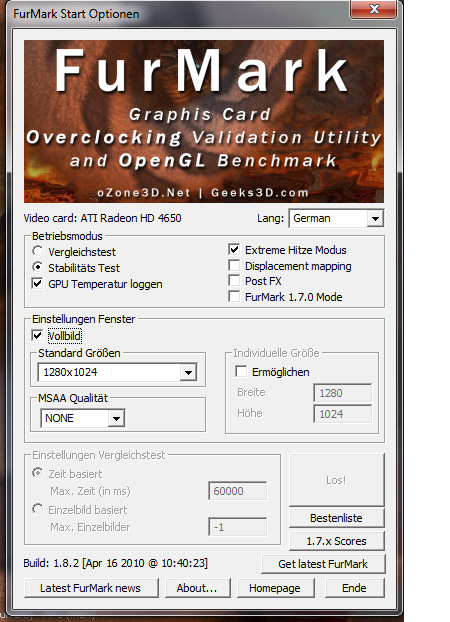Uncheck GPU Temperatur loggen checkbox
The width and height of the screenshot is (450, 622).
[x=37, y=284]
